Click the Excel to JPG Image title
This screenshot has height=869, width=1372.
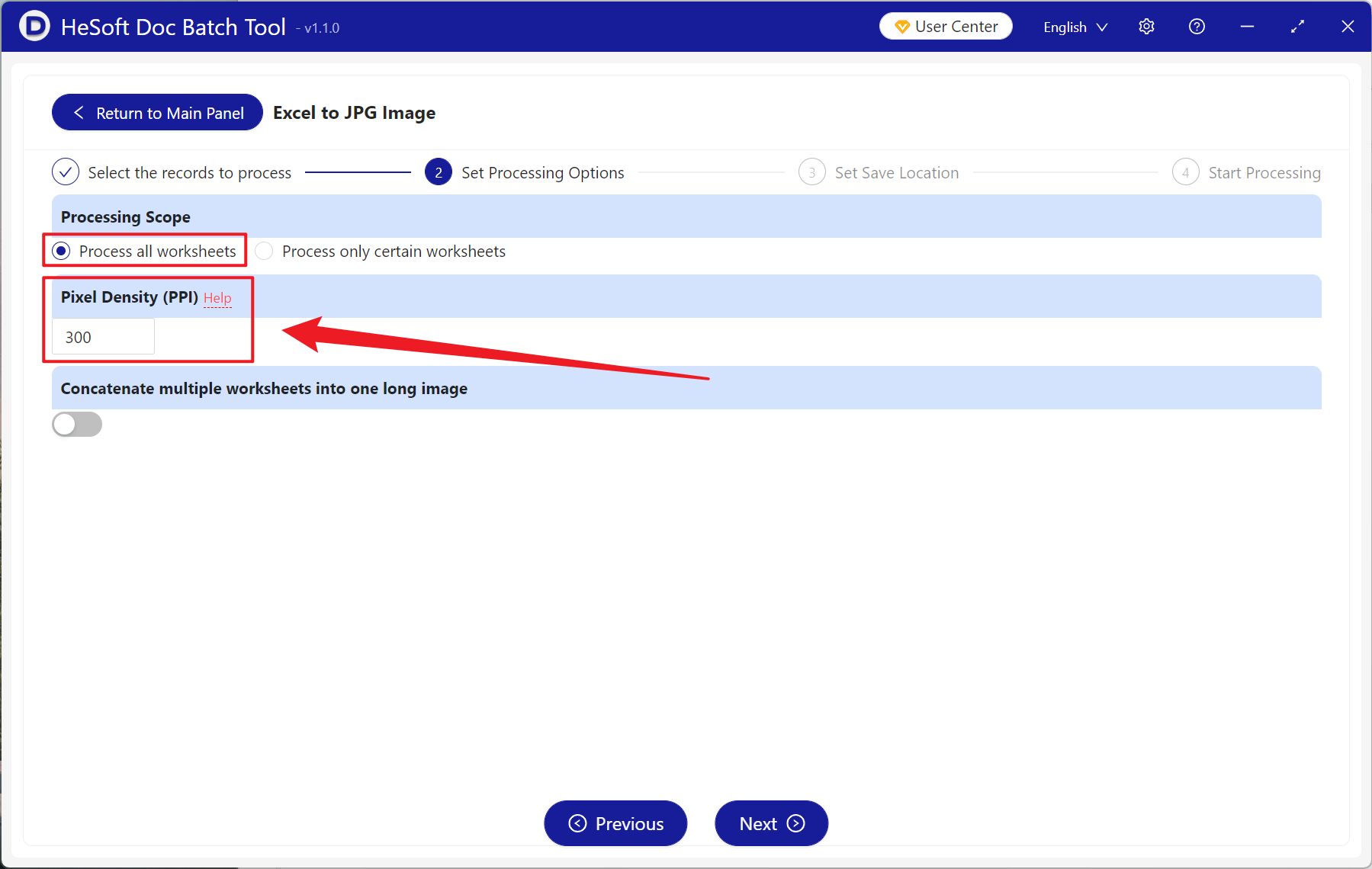[x=354, y=113]
